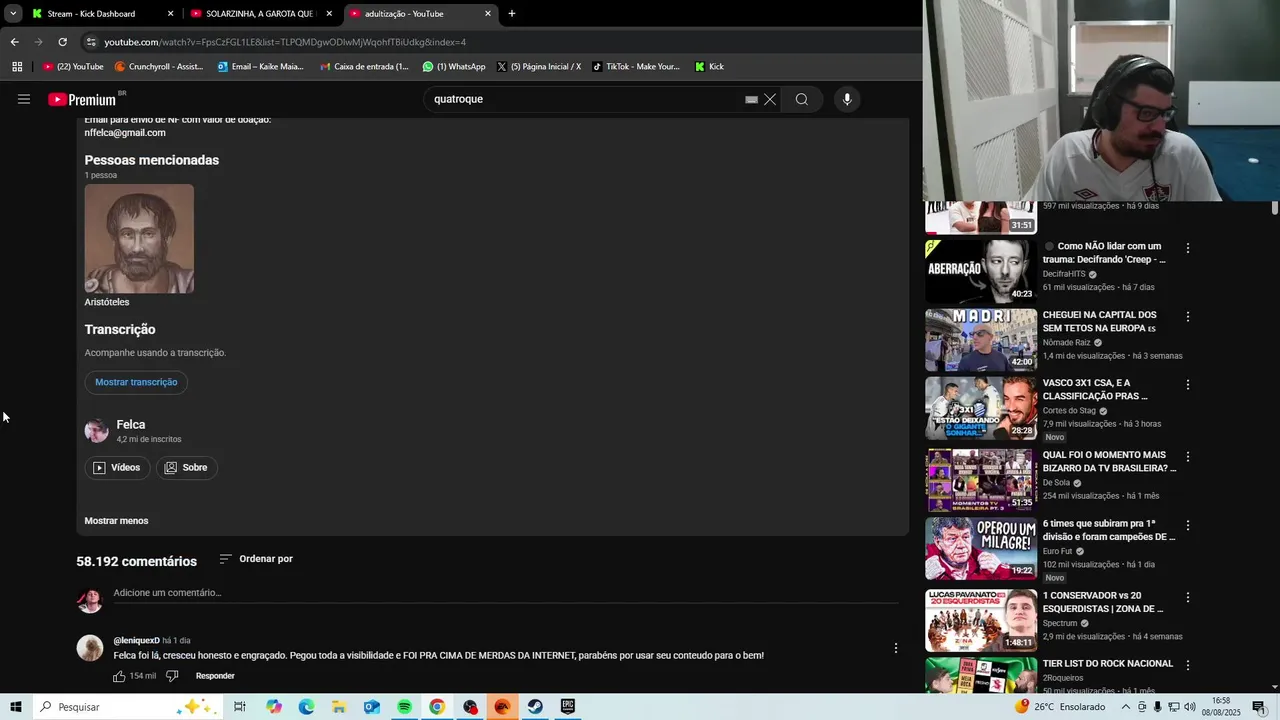The image size is (1280, 720).
Task: Click the browser address bar URL
Action: [285, 42]
